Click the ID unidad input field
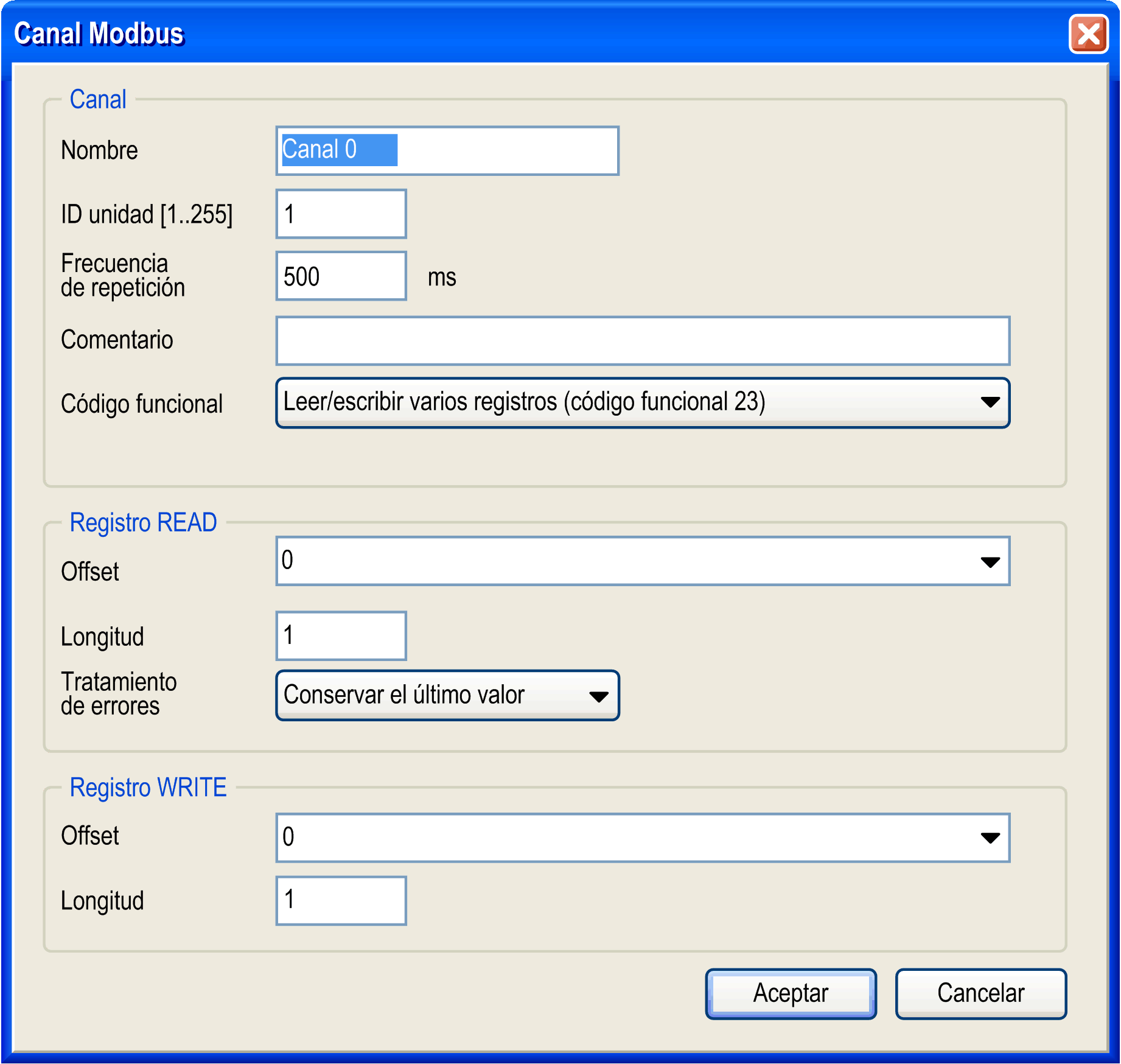Viewport: 1121px width, 1064px height. pos(341,213)
